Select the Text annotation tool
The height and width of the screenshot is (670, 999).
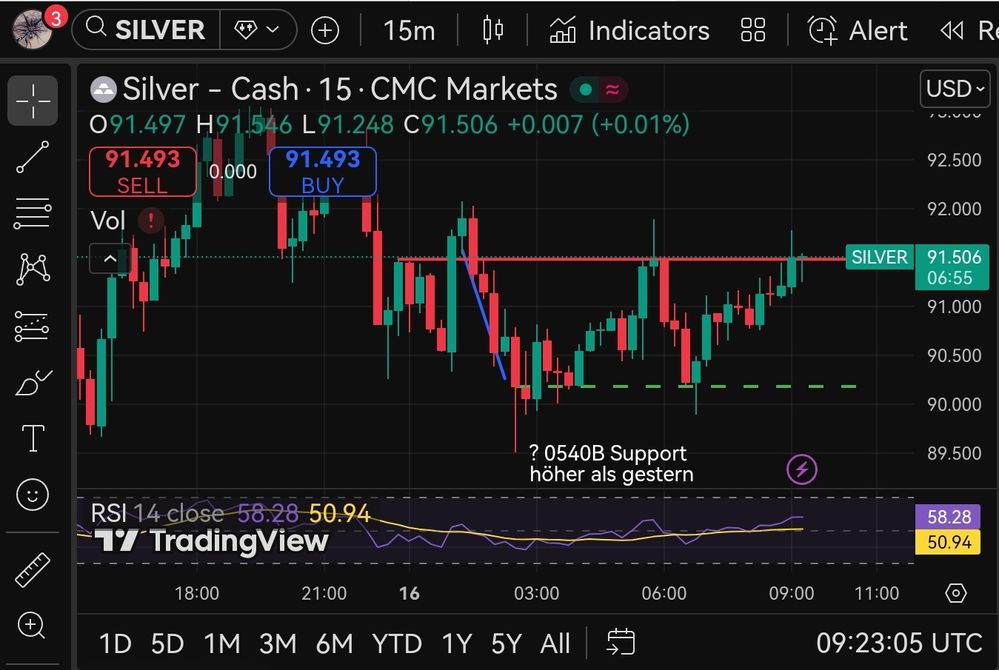click(x=32, y=438)
